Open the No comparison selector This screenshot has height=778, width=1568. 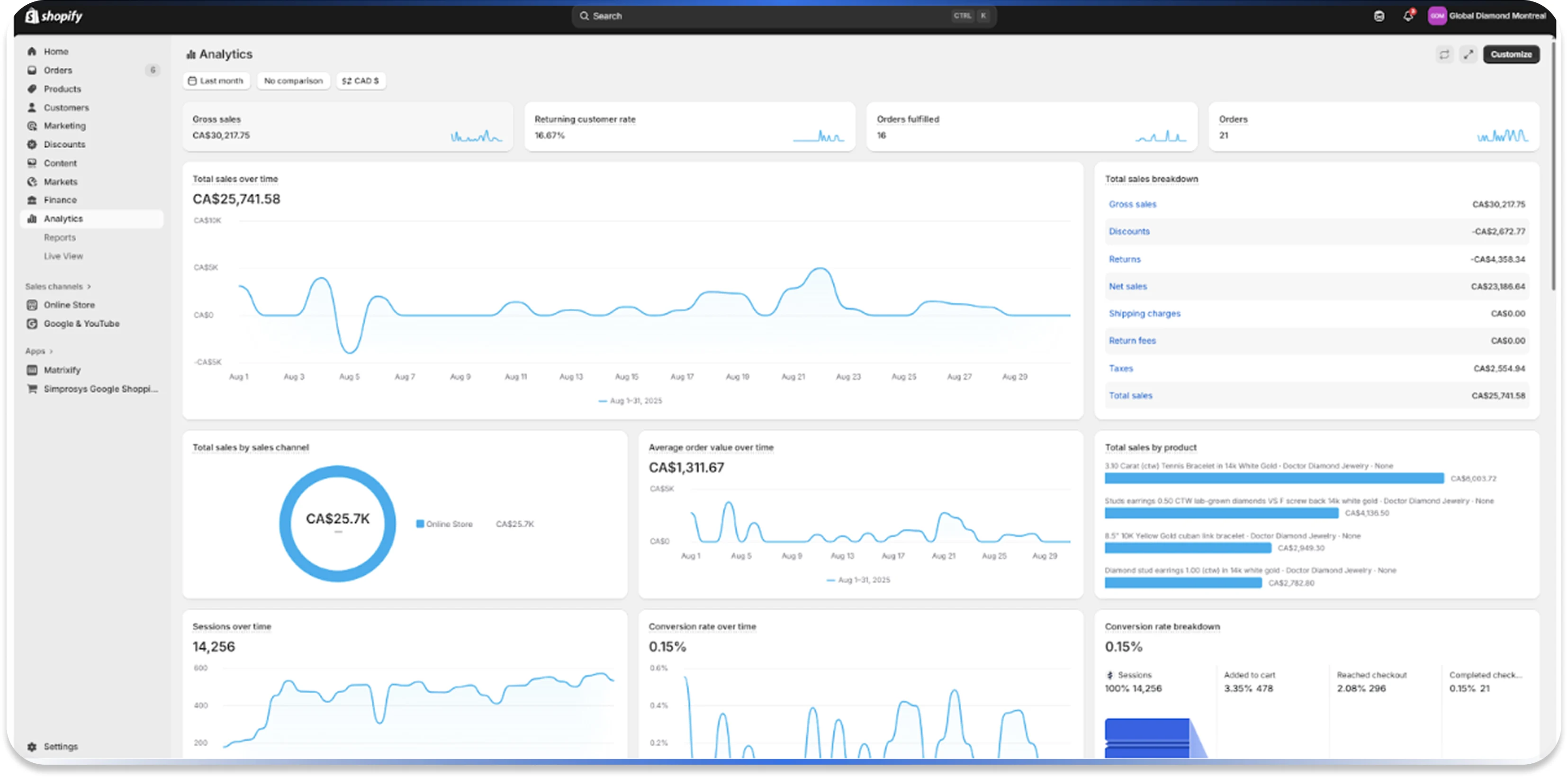pos(293,81)
